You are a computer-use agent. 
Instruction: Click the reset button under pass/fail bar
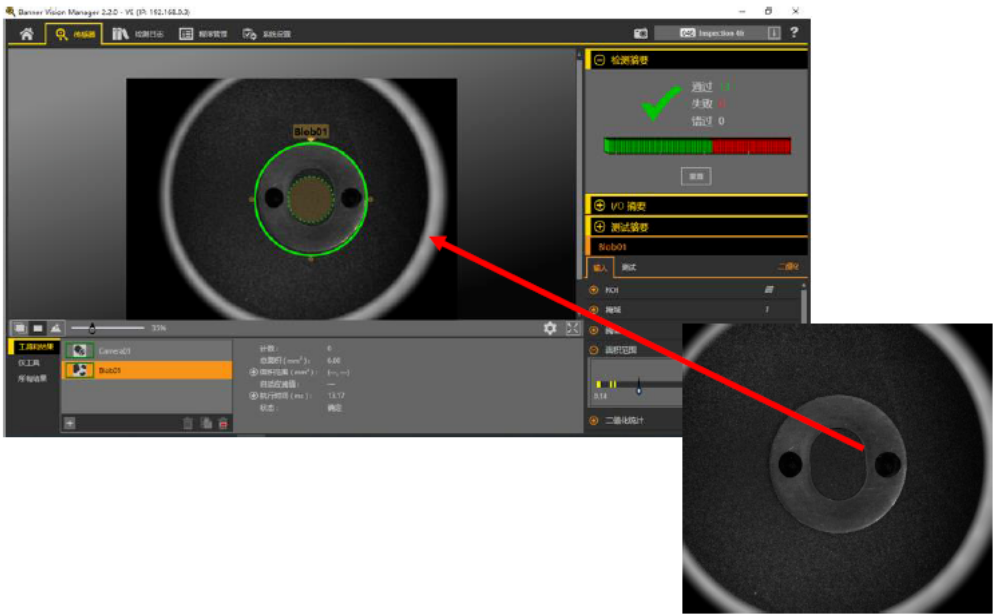click(696, 176)
